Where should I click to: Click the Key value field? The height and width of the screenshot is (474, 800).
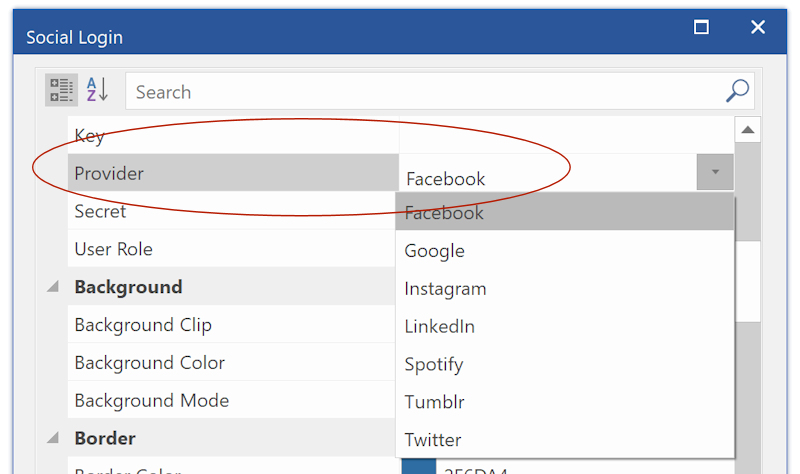pyautogui.click(x=566, y=135)
